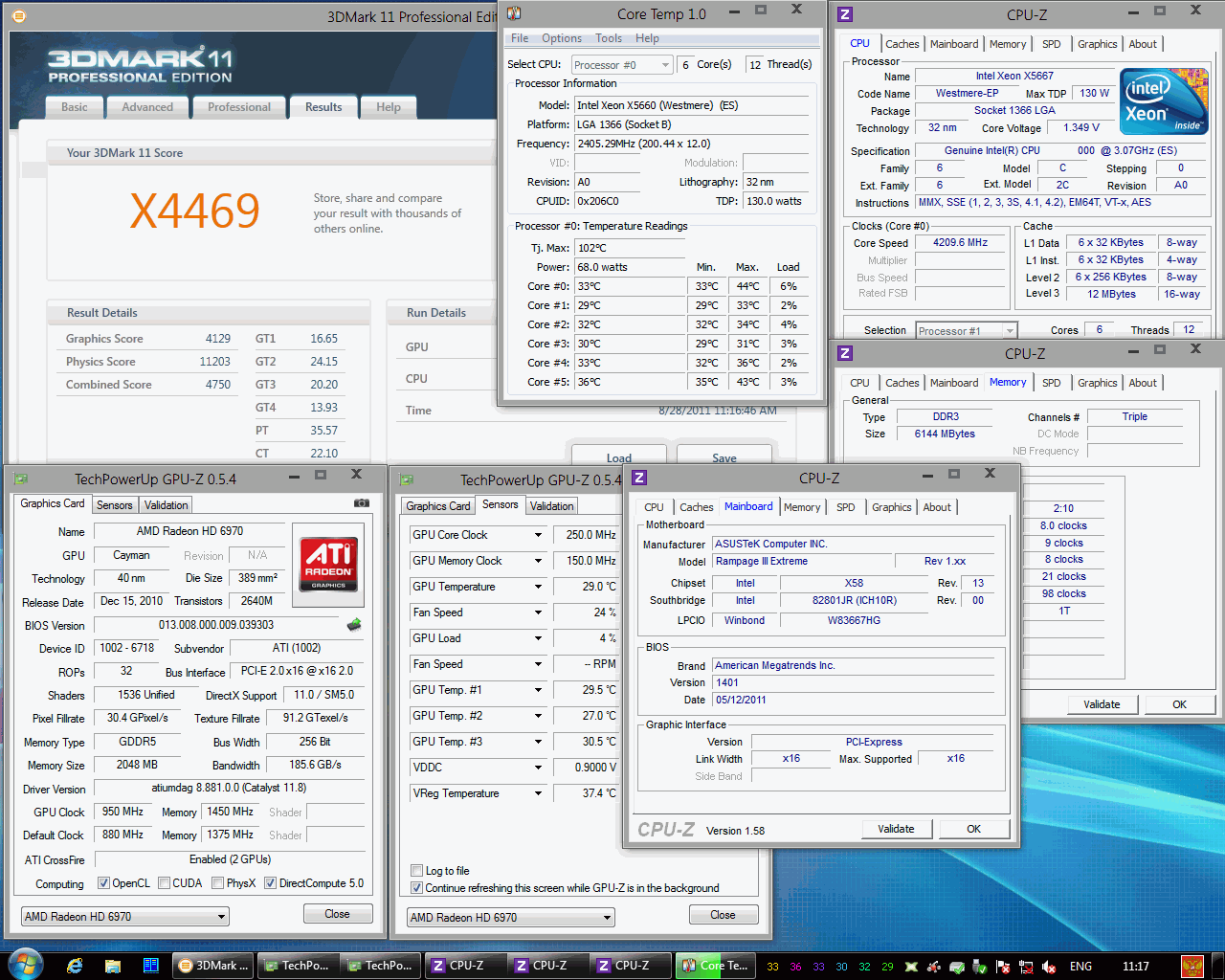This screenshot has width=1225, height=980.
Task: Launch Internet Explorer from the taskbar
Action: pos(75,966)
